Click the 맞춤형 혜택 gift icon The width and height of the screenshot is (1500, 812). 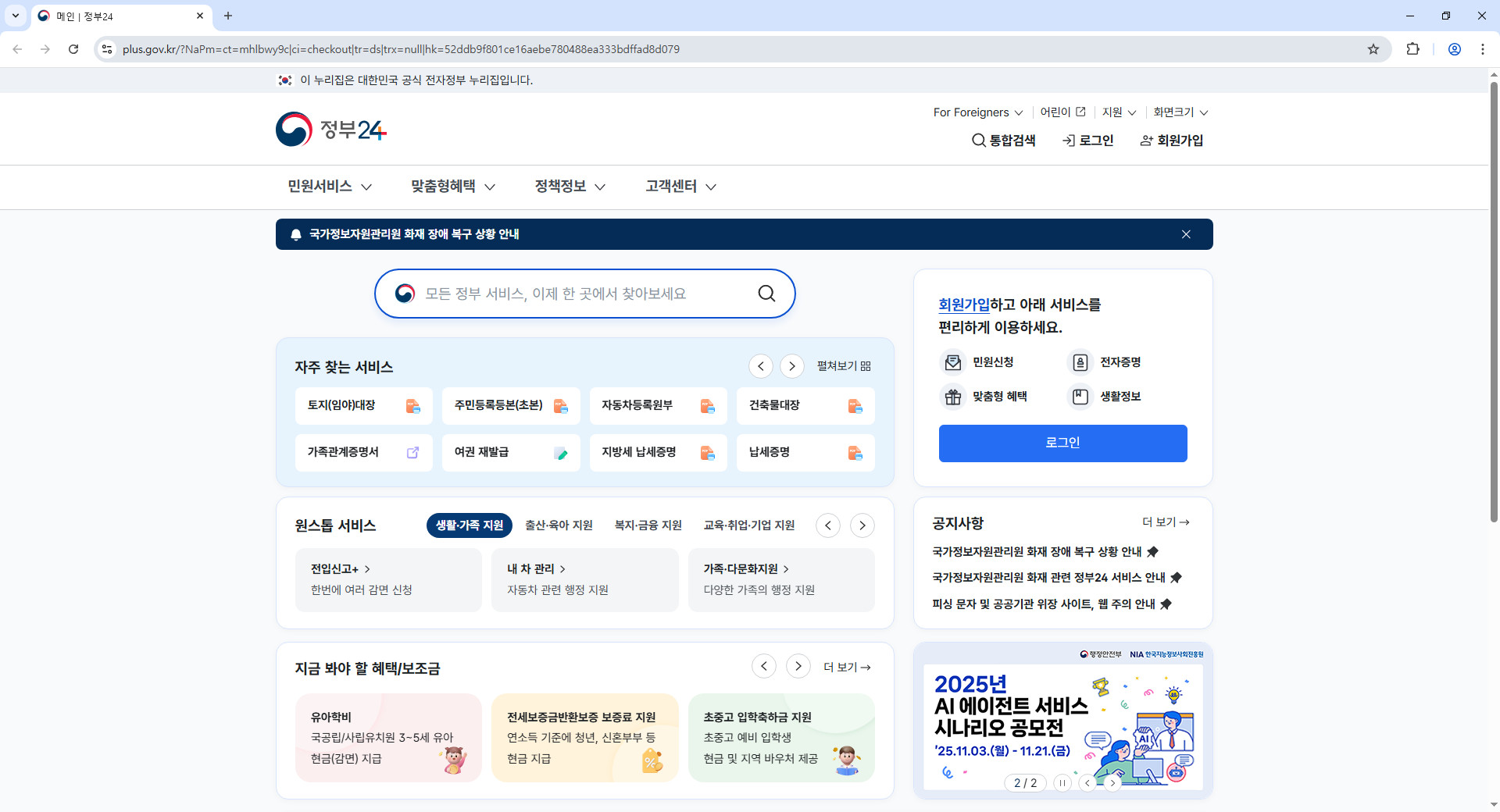[x=953, y=397]
